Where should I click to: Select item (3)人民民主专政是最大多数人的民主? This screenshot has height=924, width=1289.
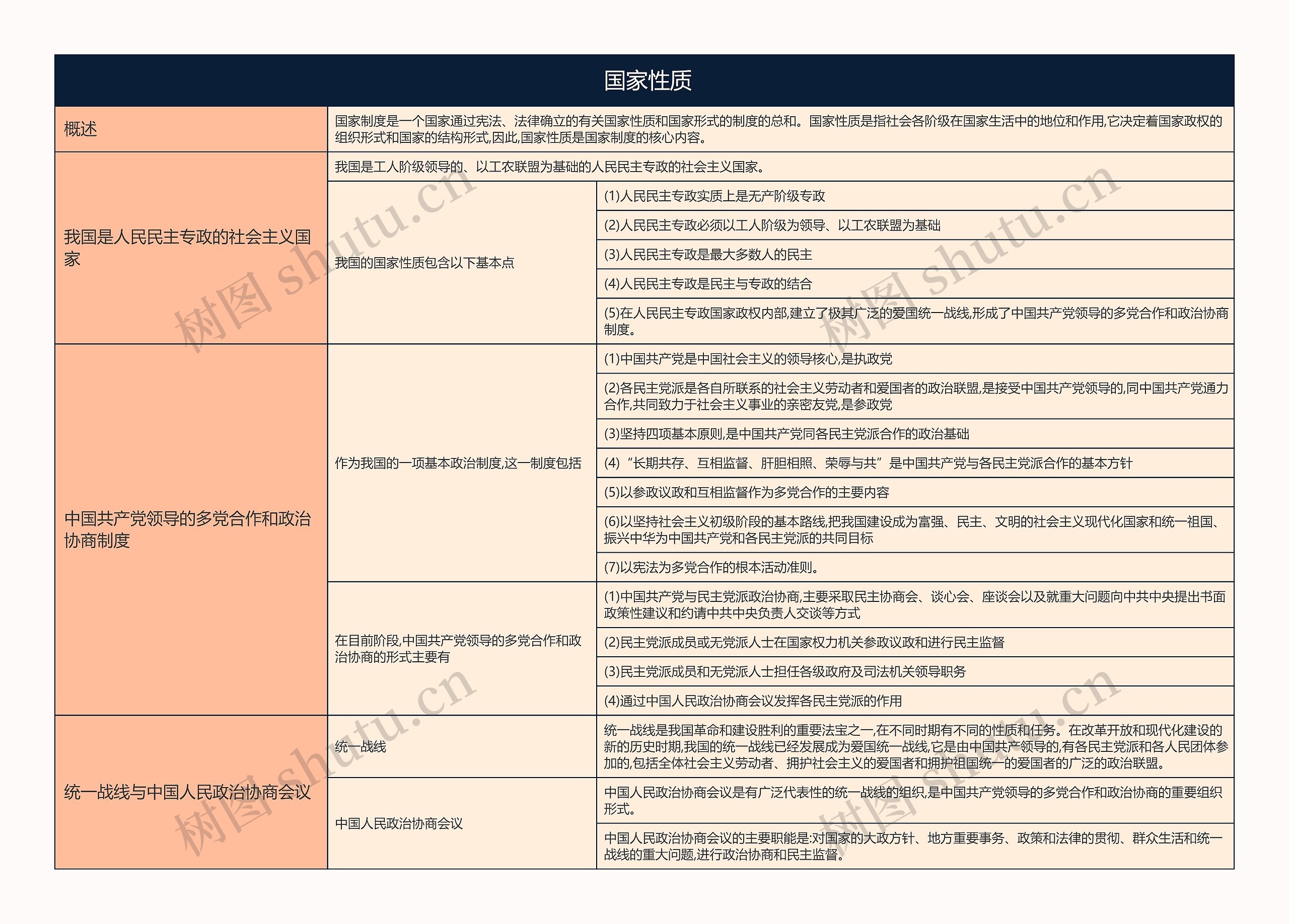click(x=915, y=255)
